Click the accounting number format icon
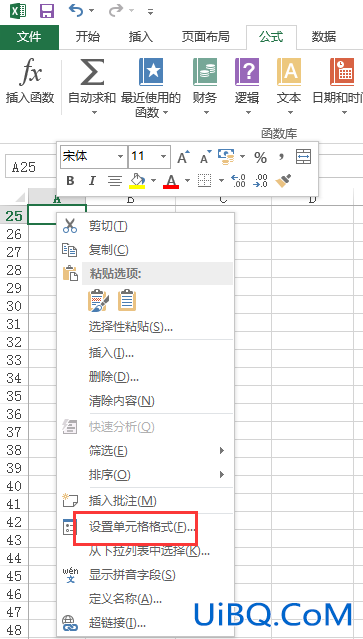Image resolution: width=363 pixels, height=639 pixels. [x=226, y=156]
